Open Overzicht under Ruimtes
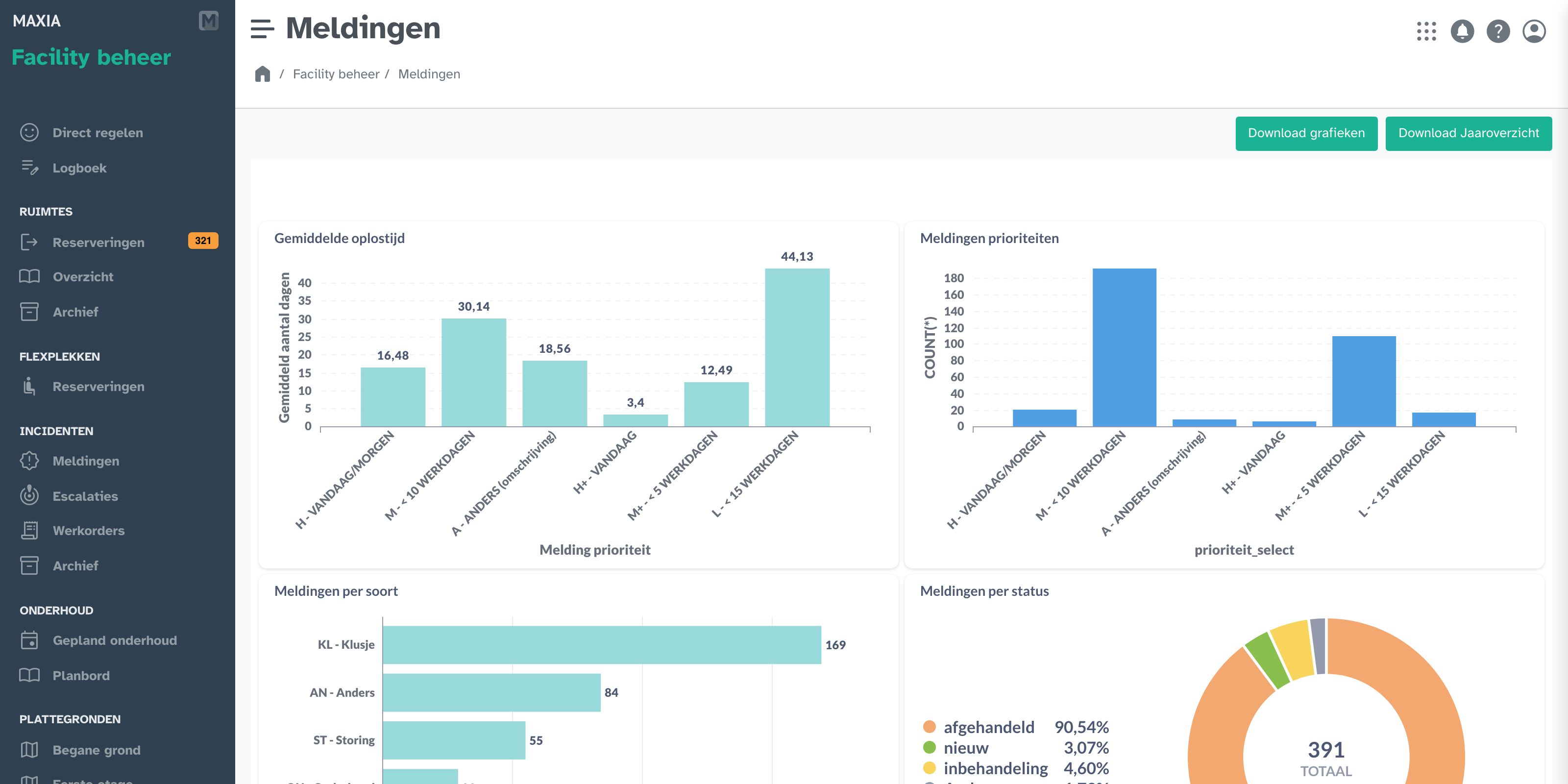The height and width of the screenshot is (784, 1568). [x=83, y=277]
